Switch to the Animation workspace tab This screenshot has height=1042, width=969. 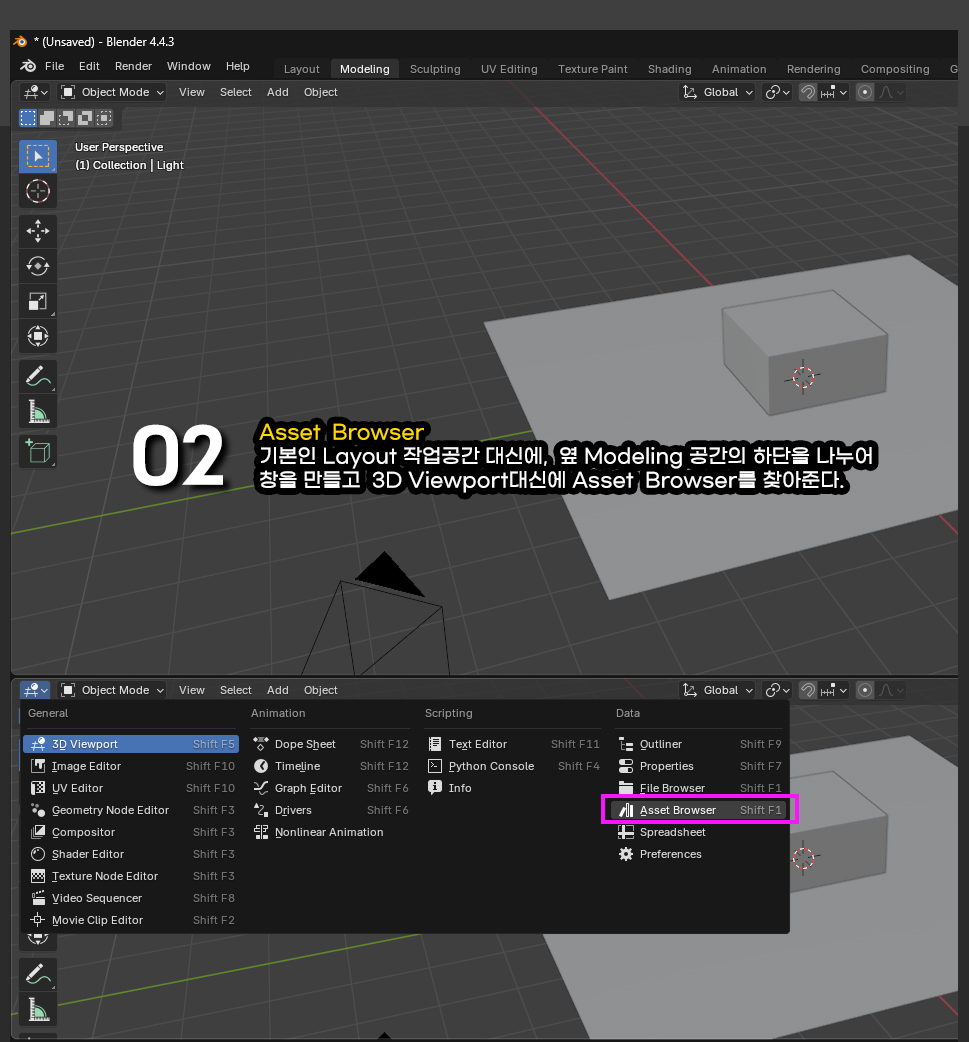[739, 69]
